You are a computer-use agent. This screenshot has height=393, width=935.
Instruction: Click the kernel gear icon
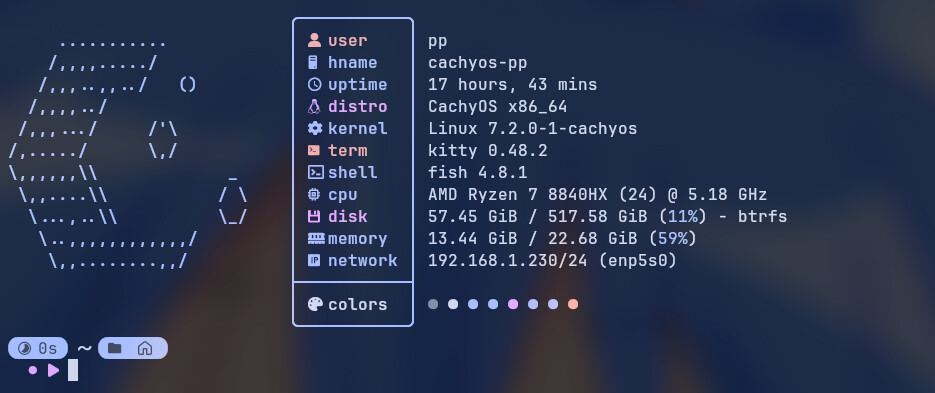point(314,128)
